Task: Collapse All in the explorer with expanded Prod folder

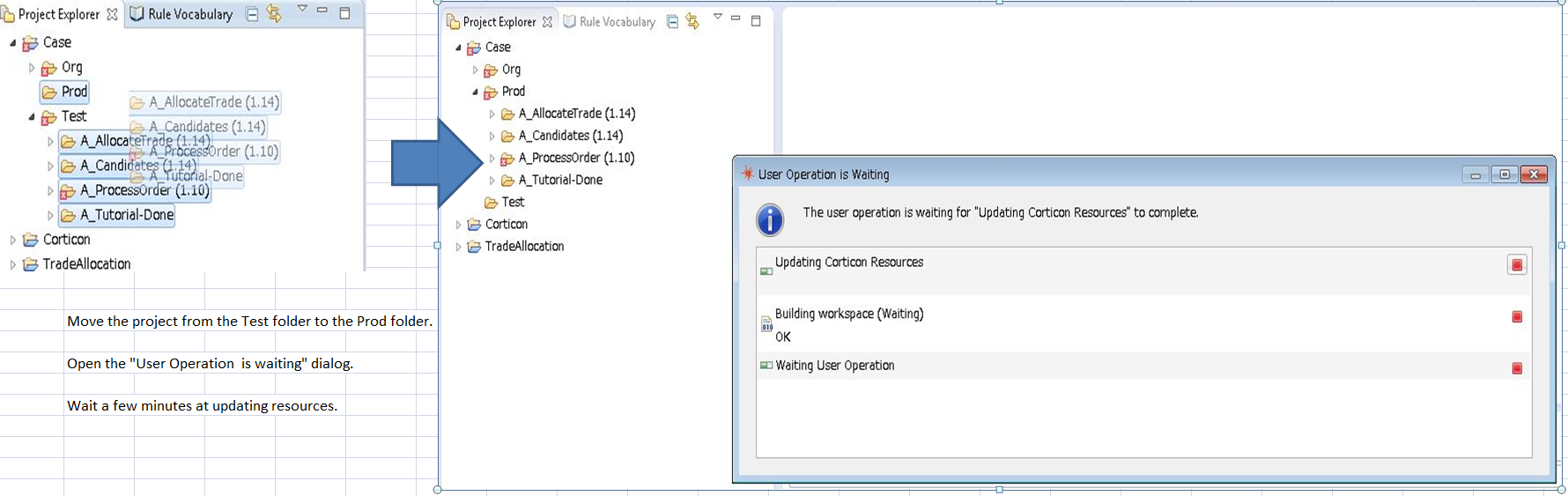Action: click(x=672, y=21)
